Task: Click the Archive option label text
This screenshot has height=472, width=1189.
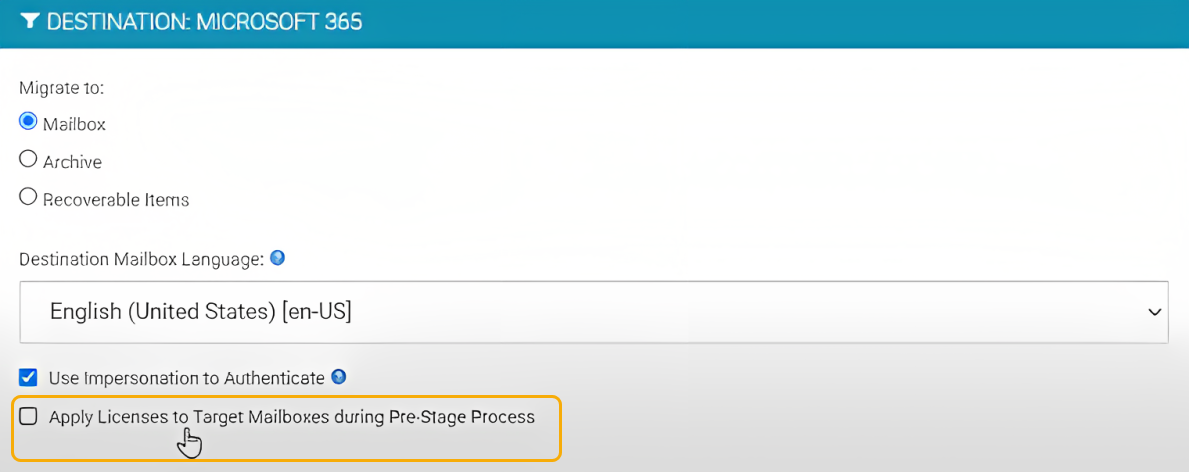Action: [x=72, y=162]
